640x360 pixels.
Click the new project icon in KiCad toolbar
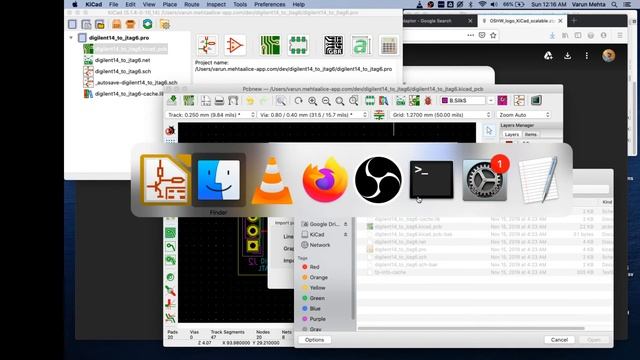coord(72,24)
